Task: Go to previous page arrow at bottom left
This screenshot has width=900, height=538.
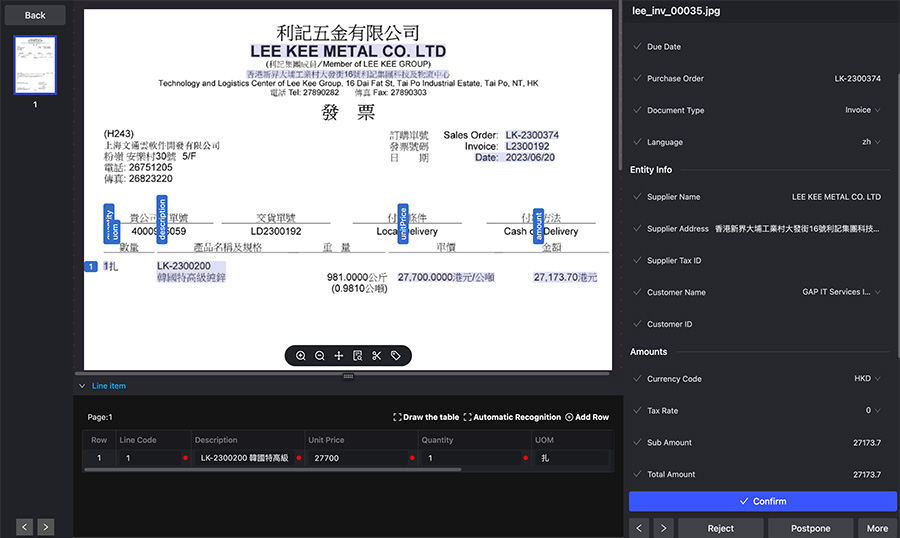Action: tap(24, 527)
